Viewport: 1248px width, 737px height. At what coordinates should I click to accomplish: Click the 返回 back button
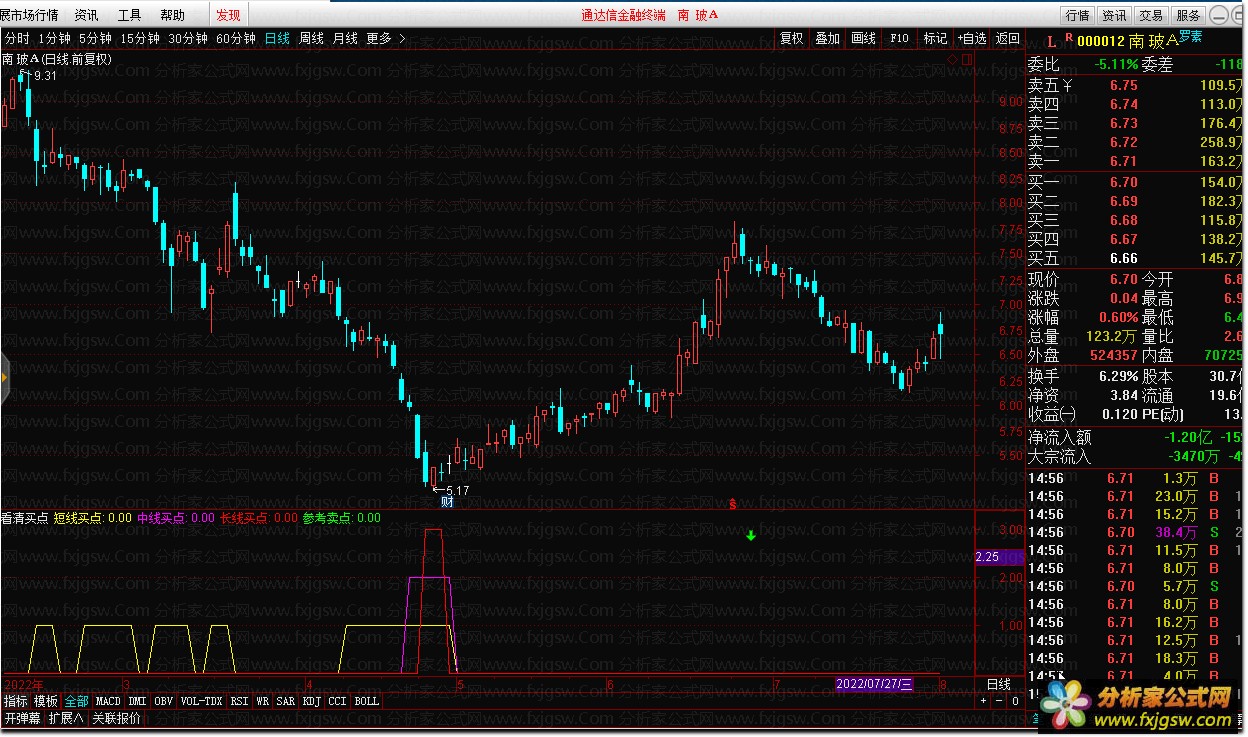1007,38
